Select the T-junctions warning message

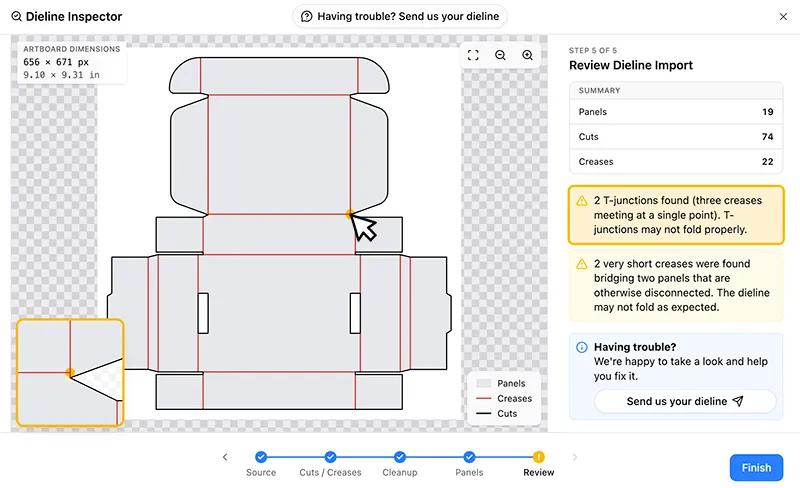point(676,215)
